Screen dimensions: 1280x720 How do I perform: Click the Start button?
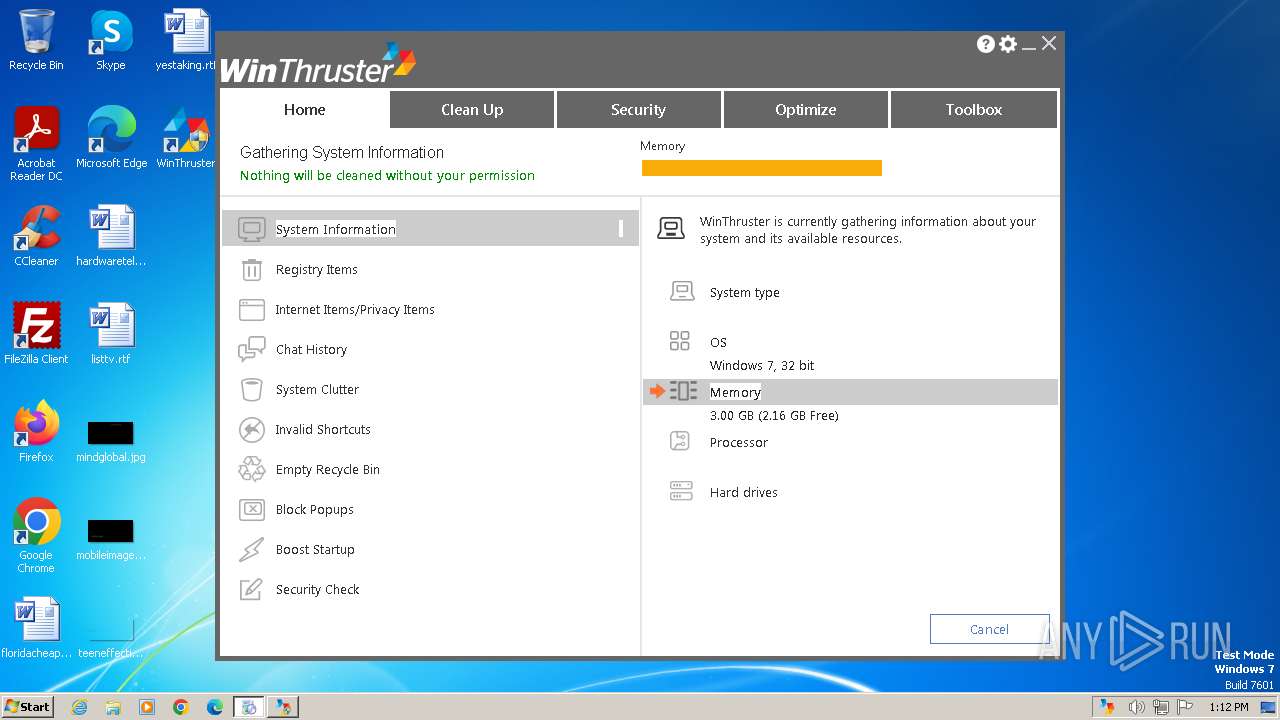point(28,706)
